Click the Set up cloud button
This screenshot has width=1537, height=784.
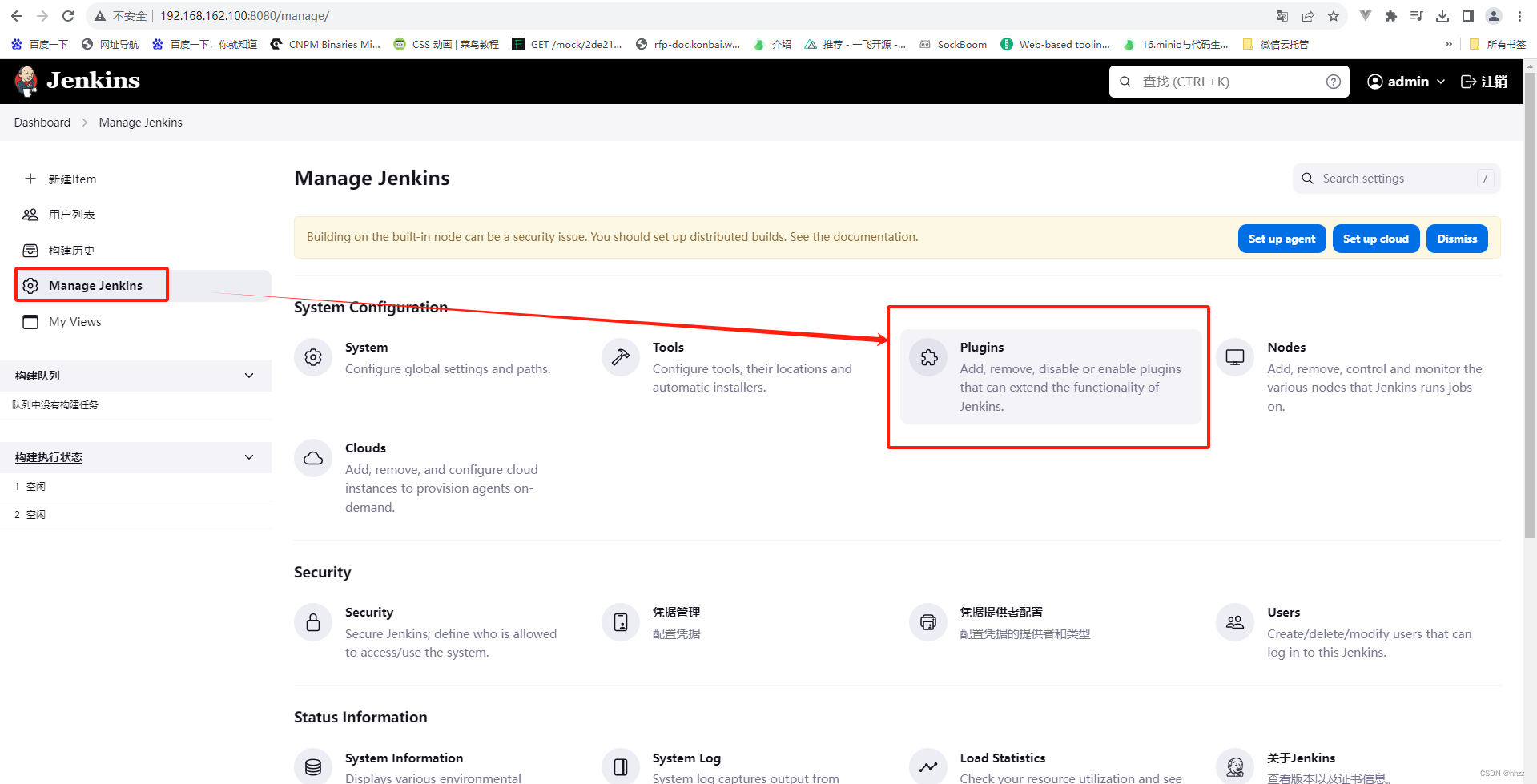coord(1376,239)
